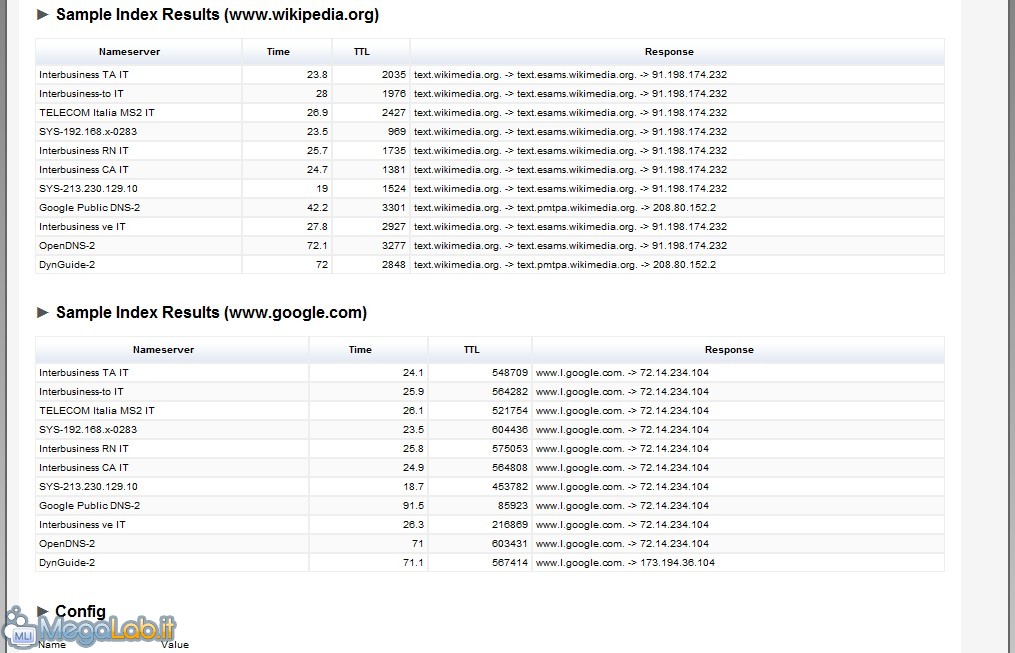Image resolution: width=1015 pixels, height=653 pixels.
Task: Select 'Interbusiness CA IT' in the wikipedia table
Action: pos(84,170)
